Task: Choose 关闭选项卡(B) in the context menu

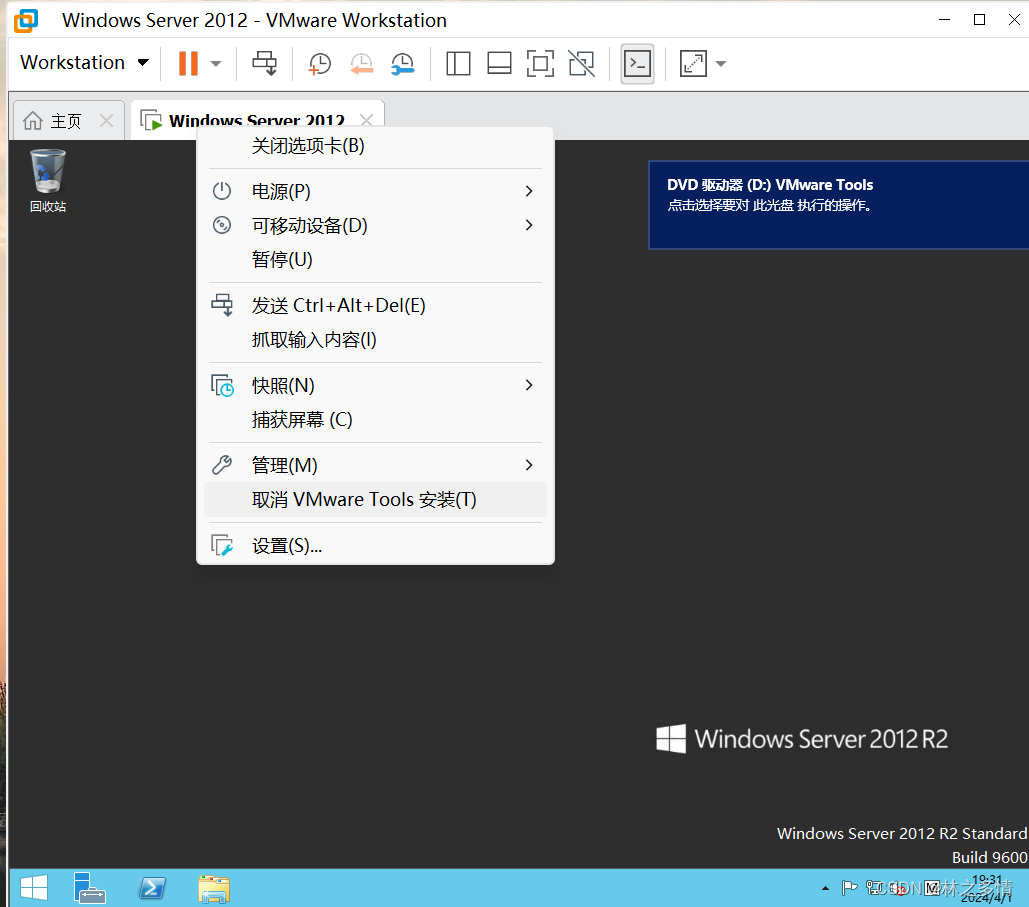Action: pyautogui.click(x=375, y=146)
